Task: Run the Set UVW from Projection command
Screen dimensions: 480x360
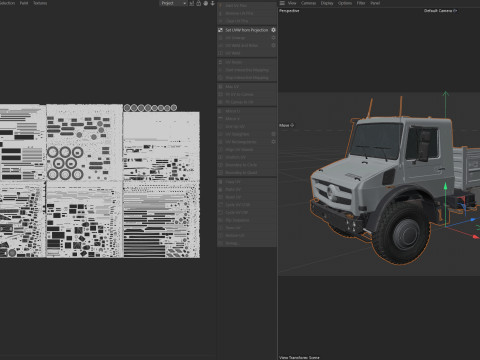Action: (247, 30)
